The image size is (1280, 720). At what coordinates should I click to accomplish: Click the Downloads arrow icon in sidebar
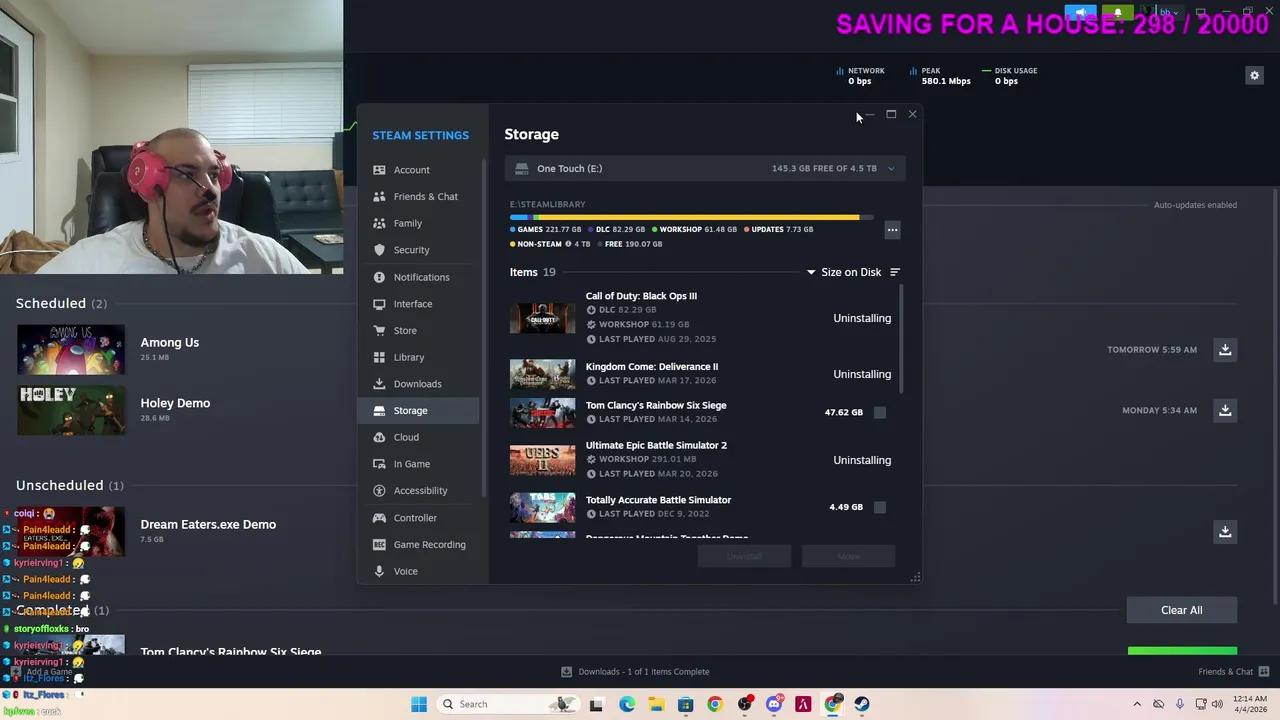(379, 384)
